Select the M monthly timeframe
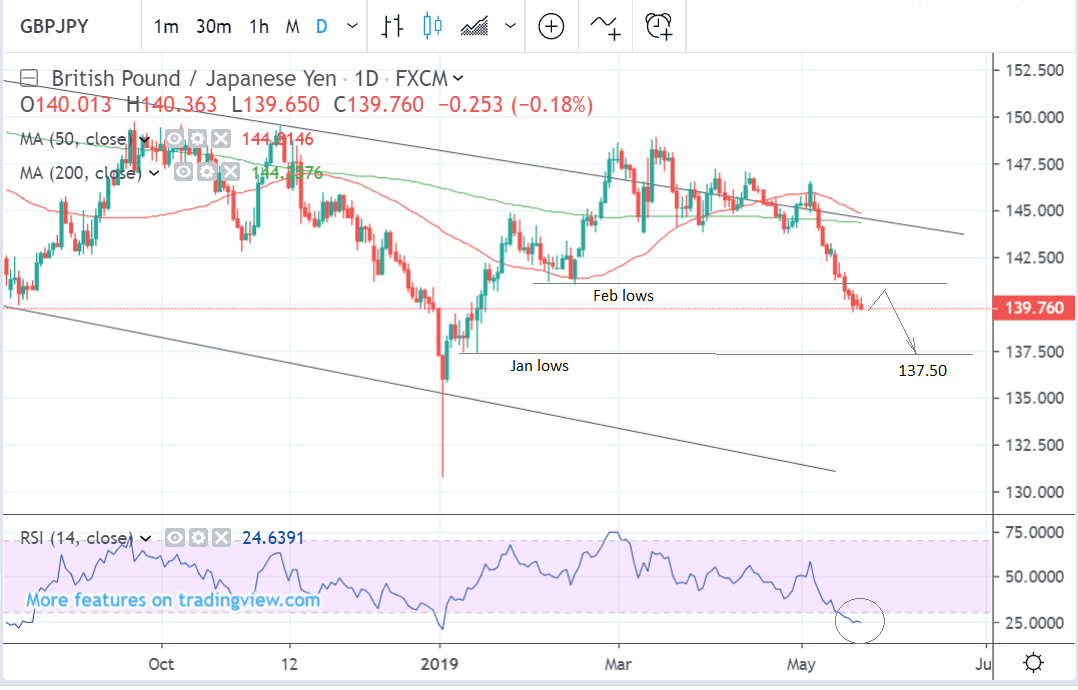 point(292,27)
